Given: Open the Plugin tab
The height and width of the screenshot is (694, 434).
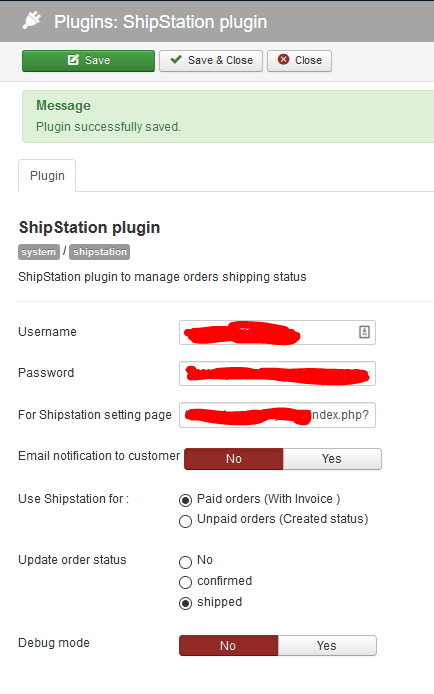Looking at the screenshot, I should 47,176.
